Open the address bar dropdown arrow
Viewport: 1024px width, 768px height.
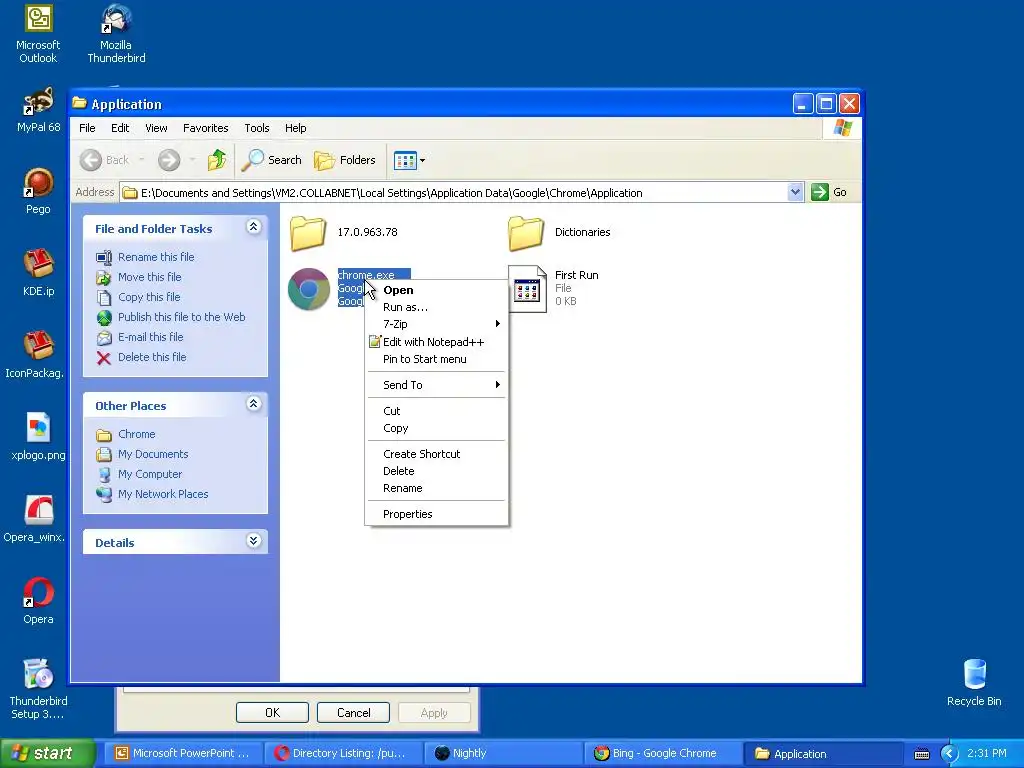[x=795, y=193]
